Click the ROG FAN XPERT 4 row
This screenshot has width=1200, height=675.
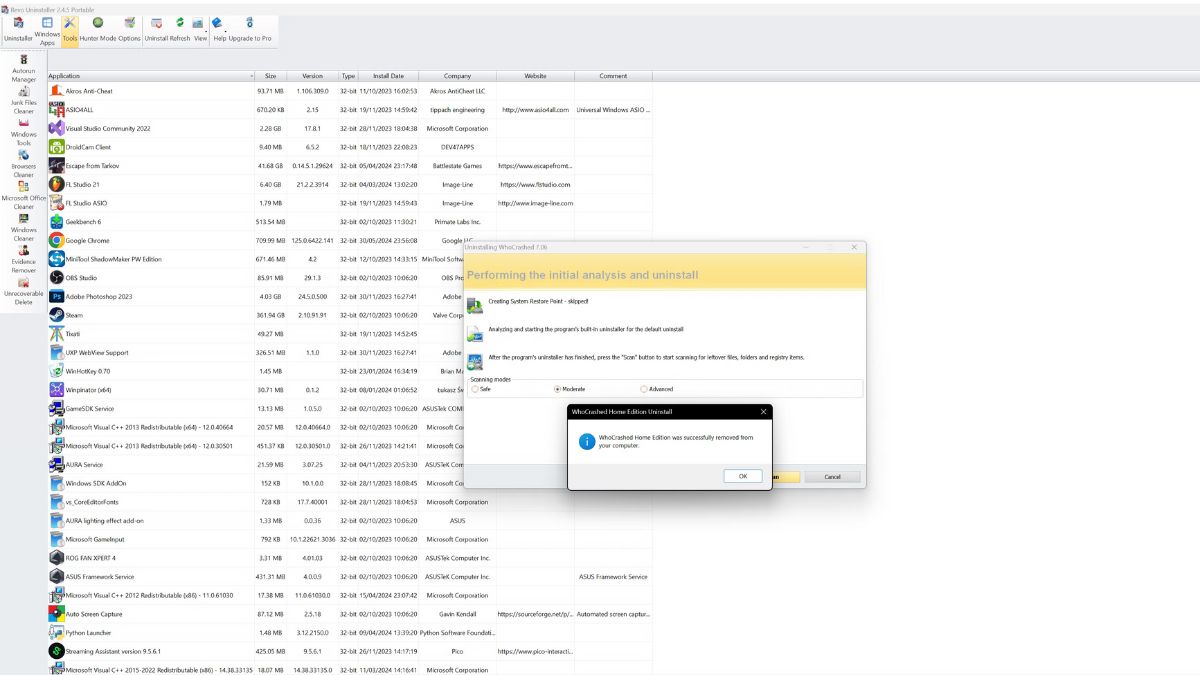(350, 558)
